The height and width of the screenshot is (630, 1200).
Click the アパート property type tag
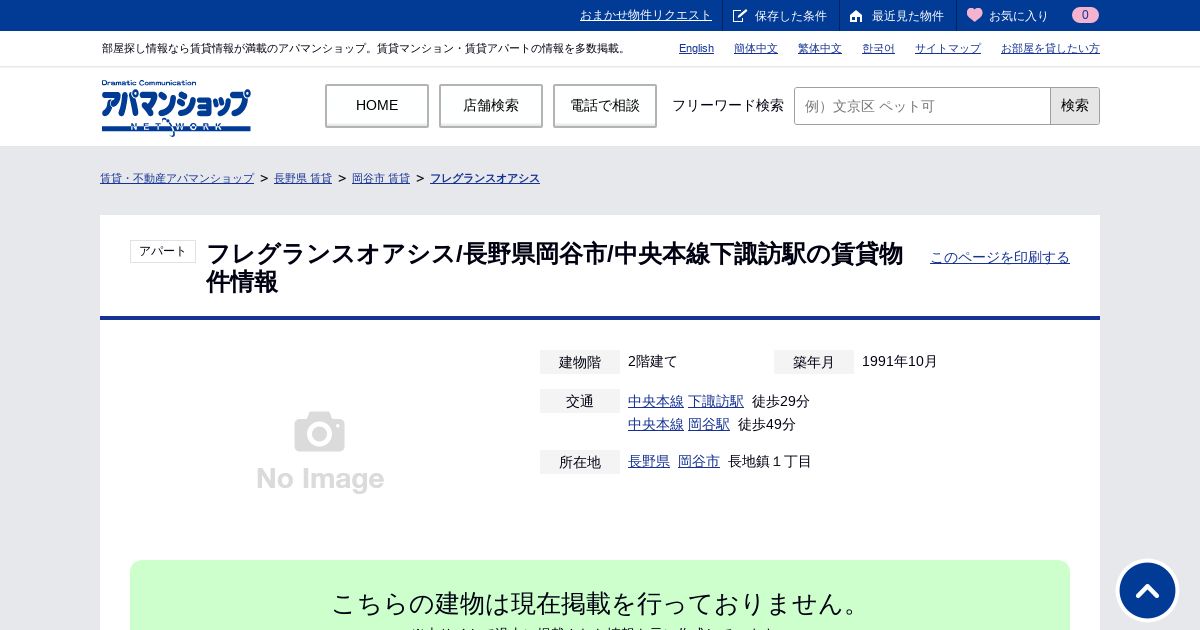click(x=163, y=251)
